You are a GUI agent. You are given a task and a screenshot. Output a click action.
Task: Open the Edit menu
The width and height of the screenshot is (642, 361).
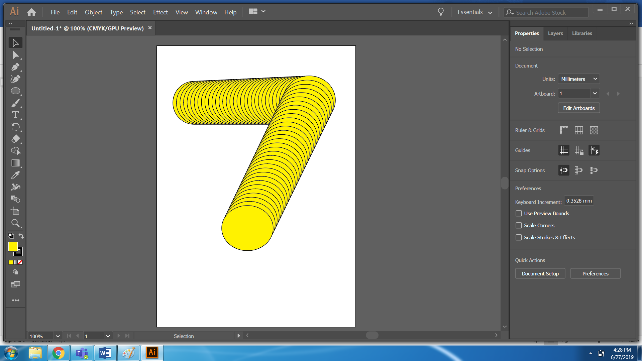pyautogui.click(x=72, y=12)
